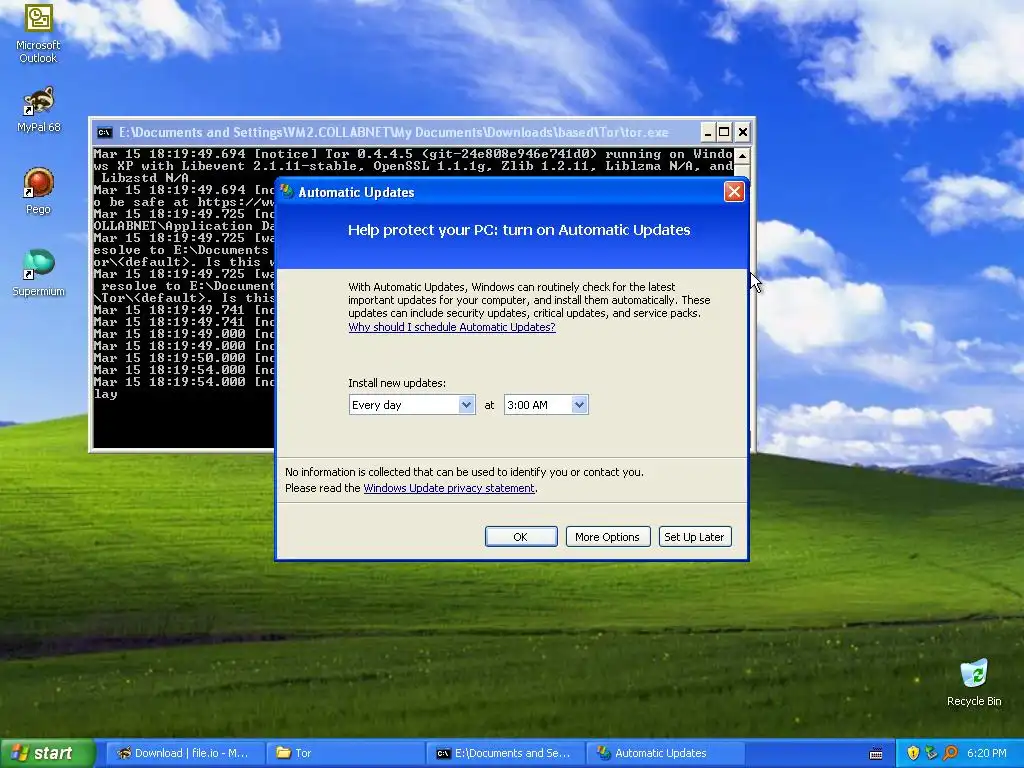Click the command prompt title bar icon
Image resolution: width=1024 pixels, height=768 pixels.
click(104, 133)
